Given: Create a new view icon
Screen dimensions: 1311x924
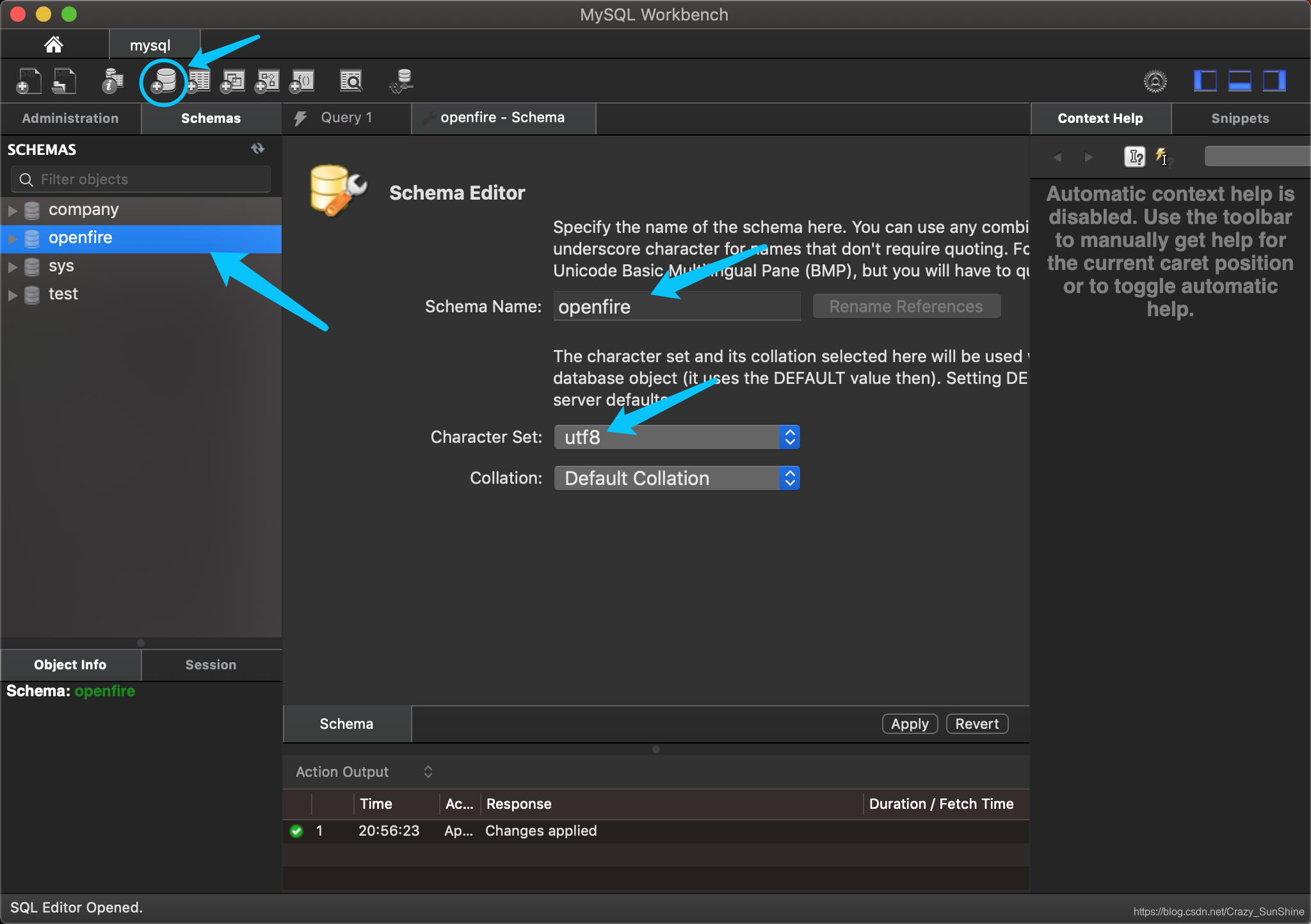Looking at the screenshot, I should point(233,81).
